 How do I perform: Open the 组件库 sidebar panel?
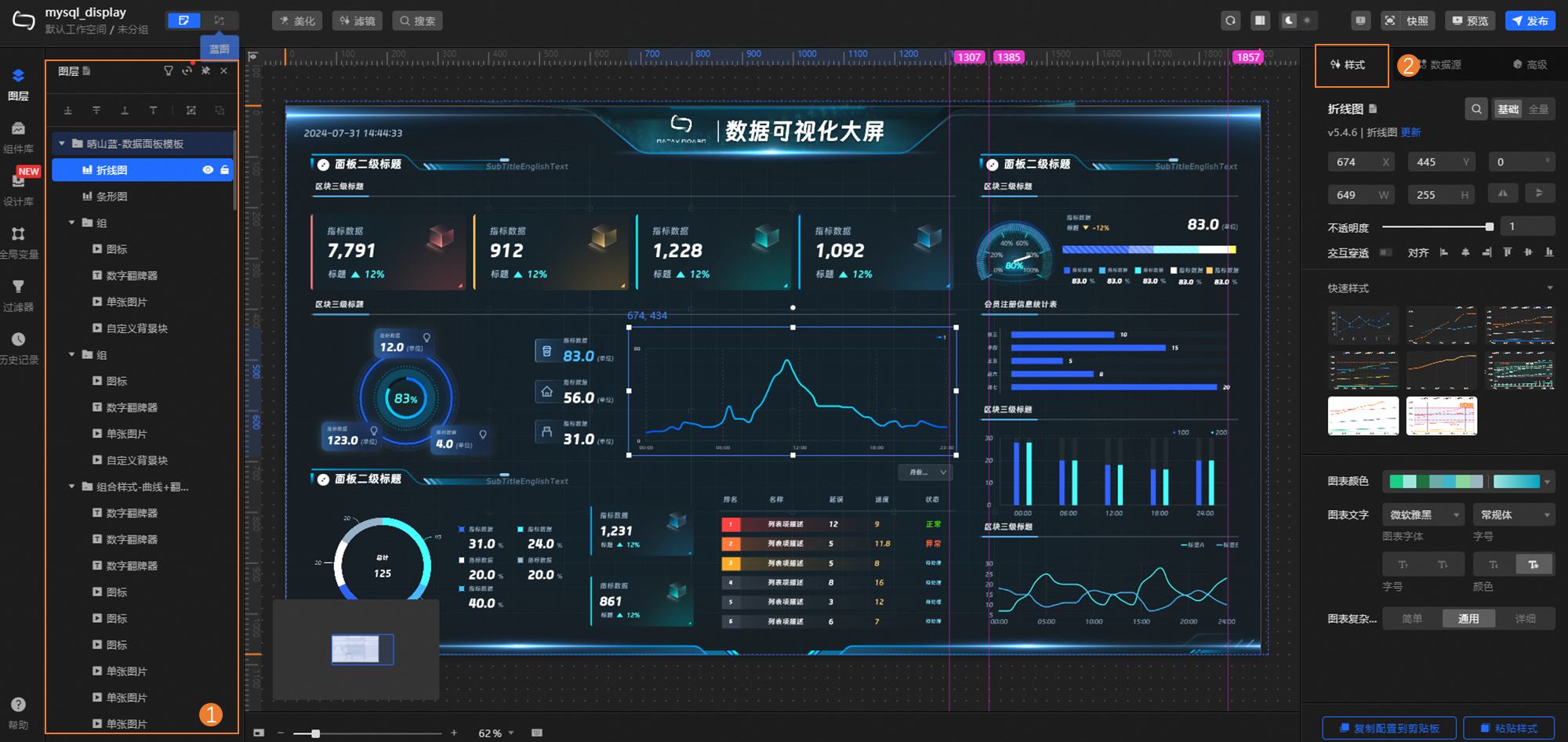18,136
